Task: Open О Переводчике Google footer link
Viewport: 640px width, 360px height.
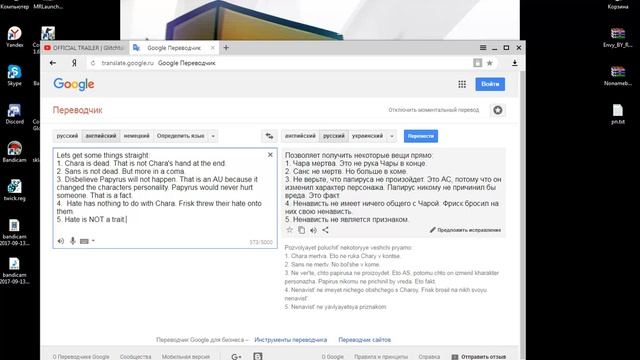Action: tap(81, 357)
